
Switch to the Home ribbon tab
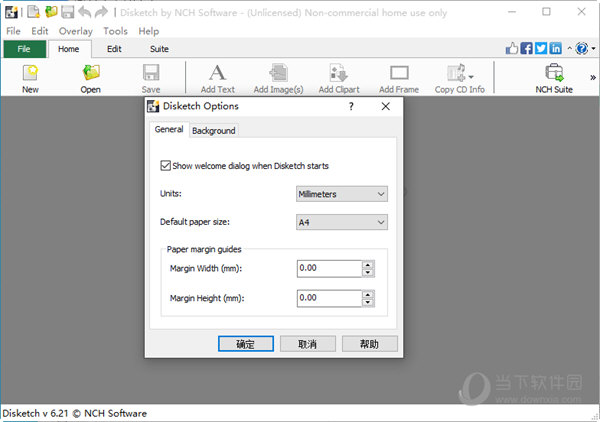68,49
